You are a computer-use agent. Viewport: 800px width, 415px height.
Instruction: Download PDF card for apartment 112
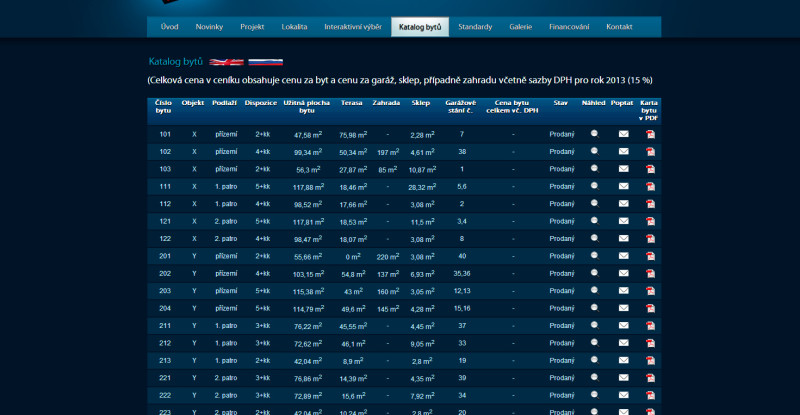[x=650, y=204]
